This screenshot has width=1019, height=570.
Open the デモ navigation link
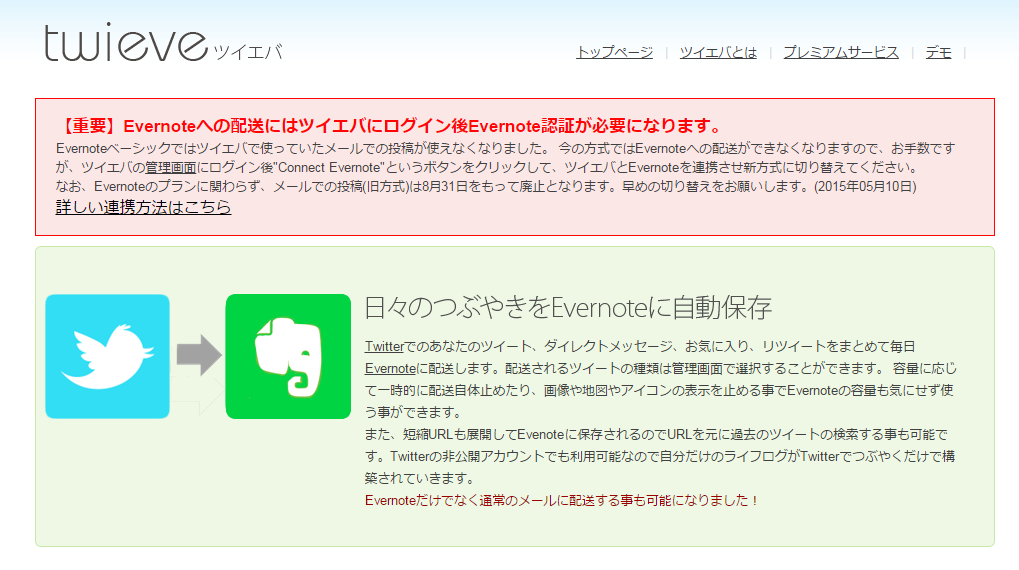pyautogui.click(x=938, y=52)
